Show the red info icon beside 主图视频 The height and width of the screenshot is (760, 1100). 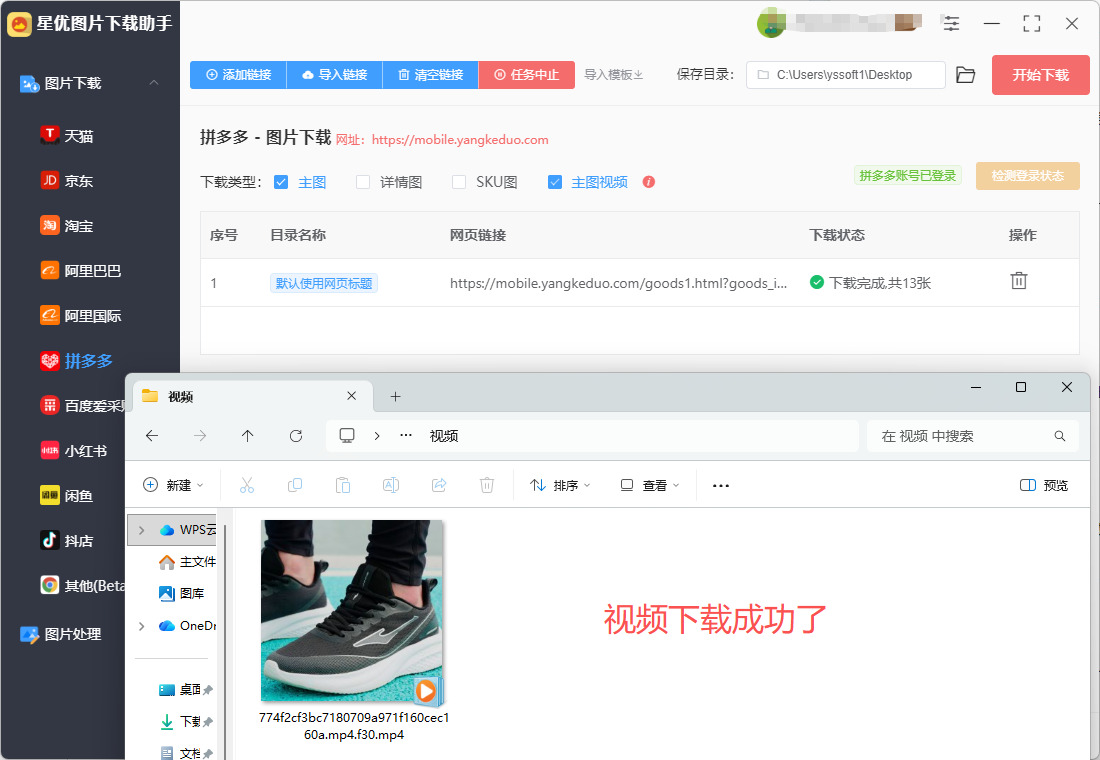click(649, 182)
